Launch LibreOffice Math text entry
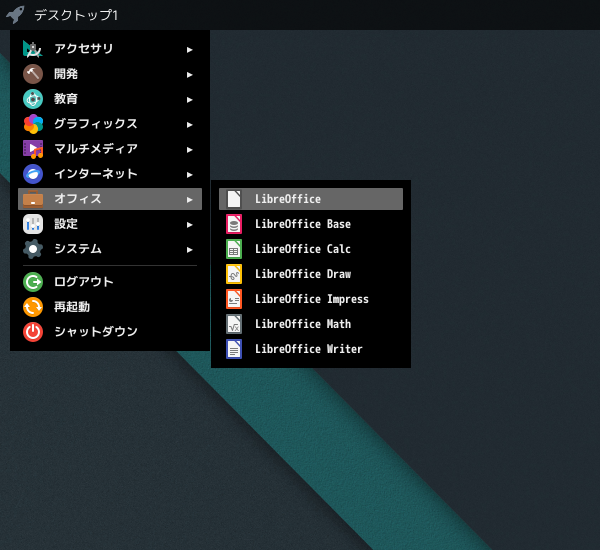 point(303,324)
